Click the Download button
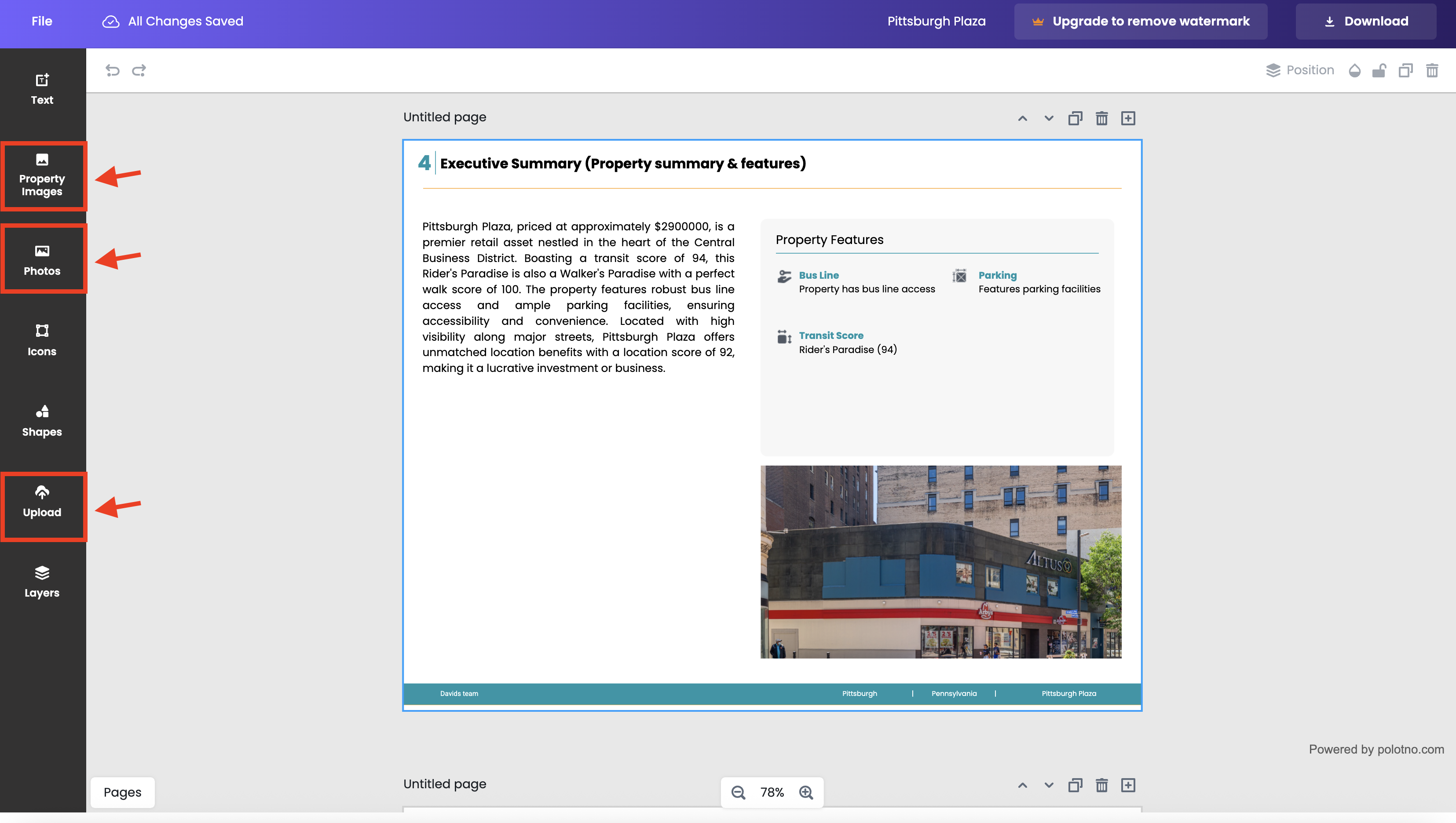Image resolution: width=1456 pixels, height=823 pixels. pyautogui.click(x=1365, y=22)
